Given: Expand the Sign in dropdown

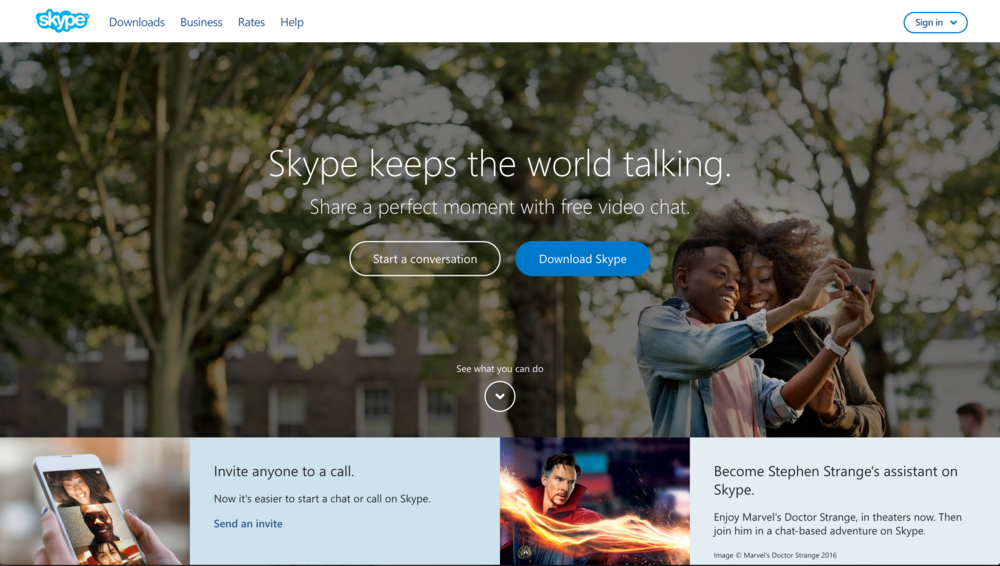Looking at the screenshot, I should pyautogui.click(x=935, y=22).
